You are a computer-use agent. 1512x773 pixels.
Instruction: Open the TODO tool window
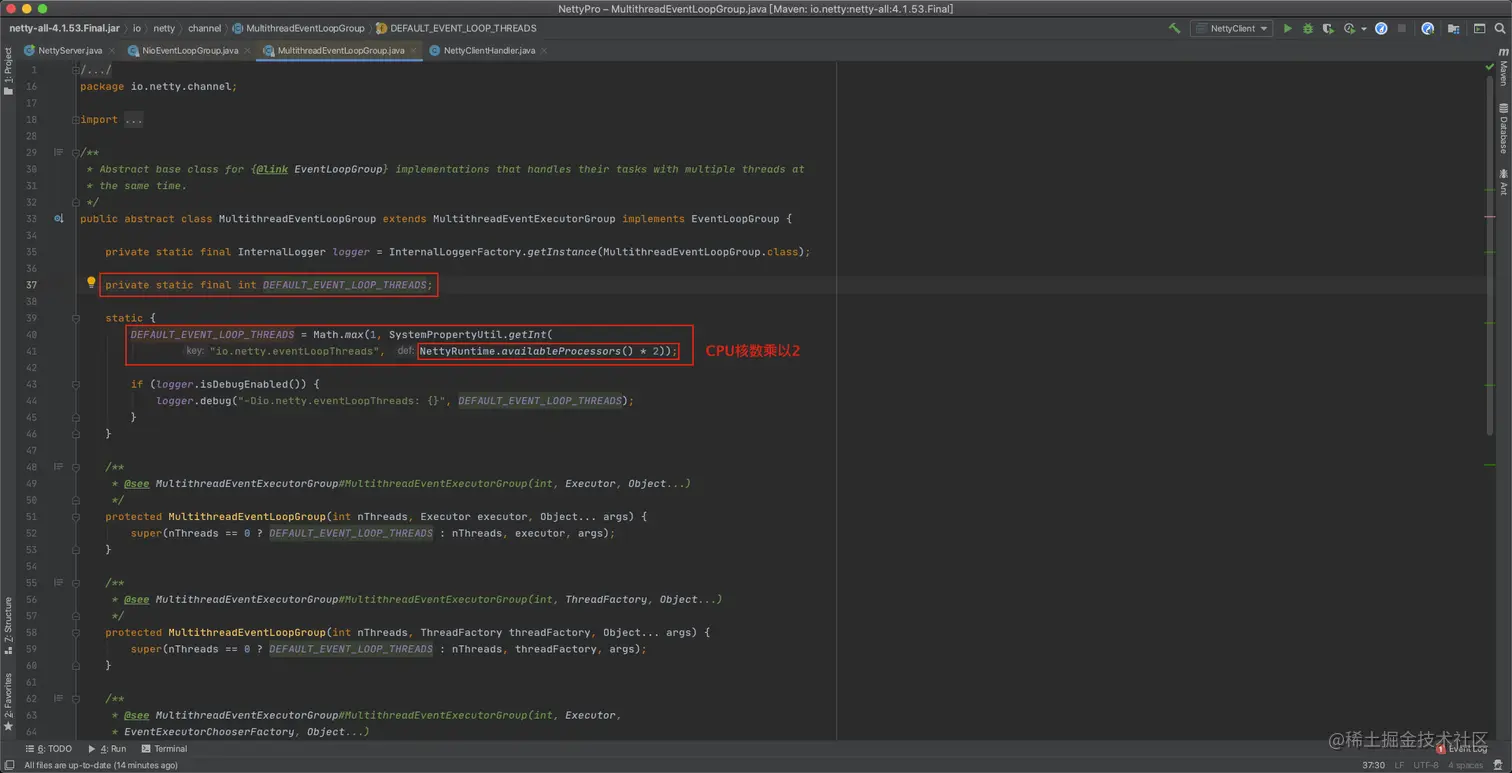[x=49, y=748]
